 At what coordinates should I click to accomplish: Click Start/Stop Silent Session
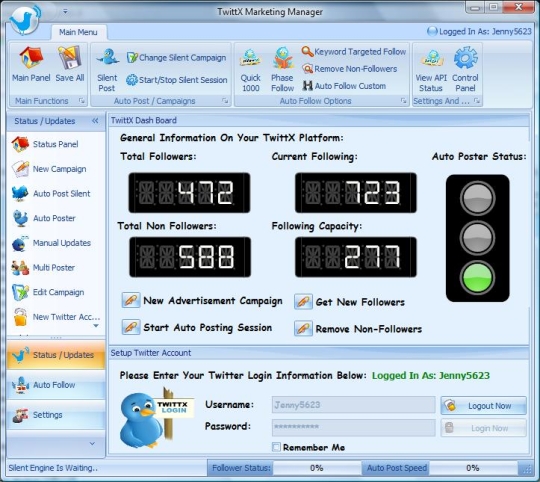[x=176, y=80]
